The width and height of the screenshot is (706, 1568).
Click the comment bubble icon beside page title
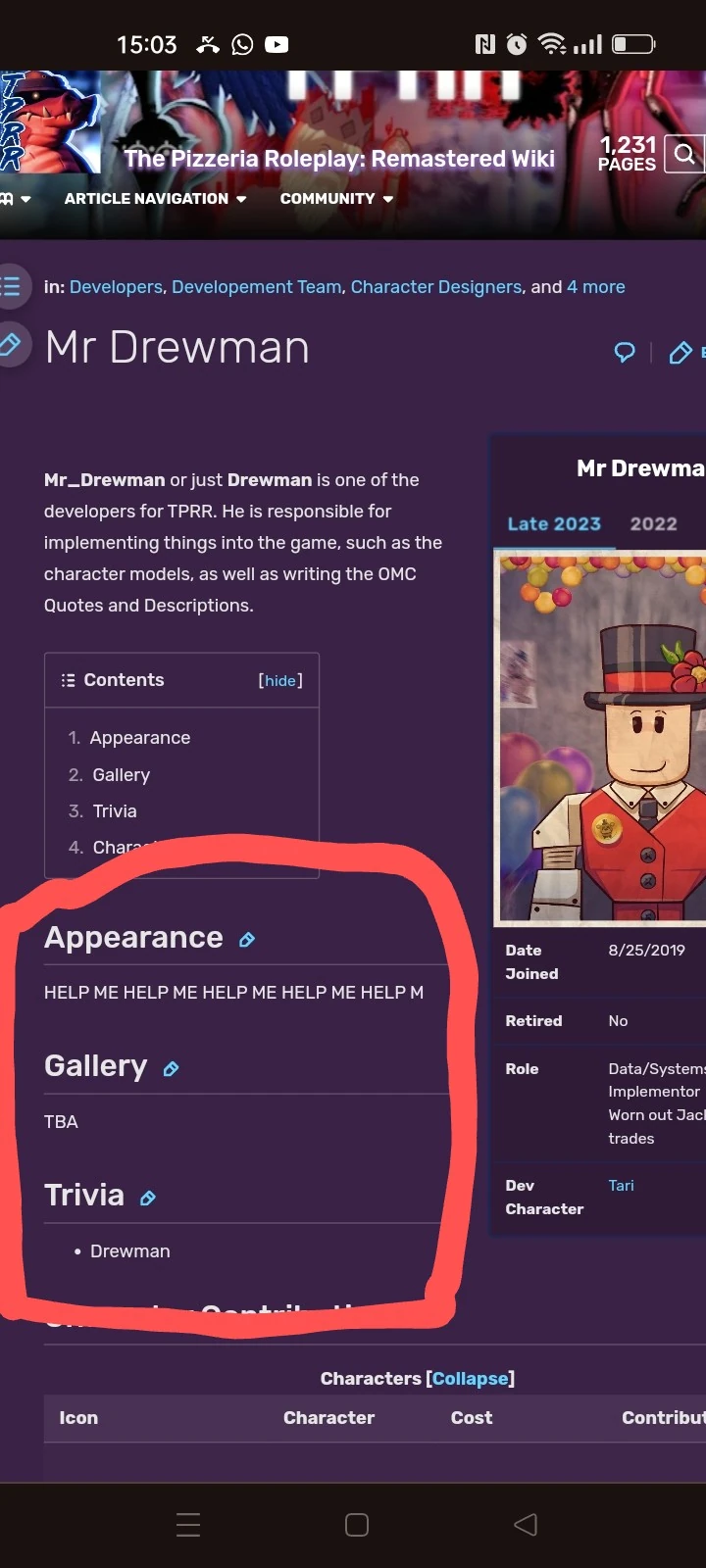pyautogui.click(x=625, y=352)
